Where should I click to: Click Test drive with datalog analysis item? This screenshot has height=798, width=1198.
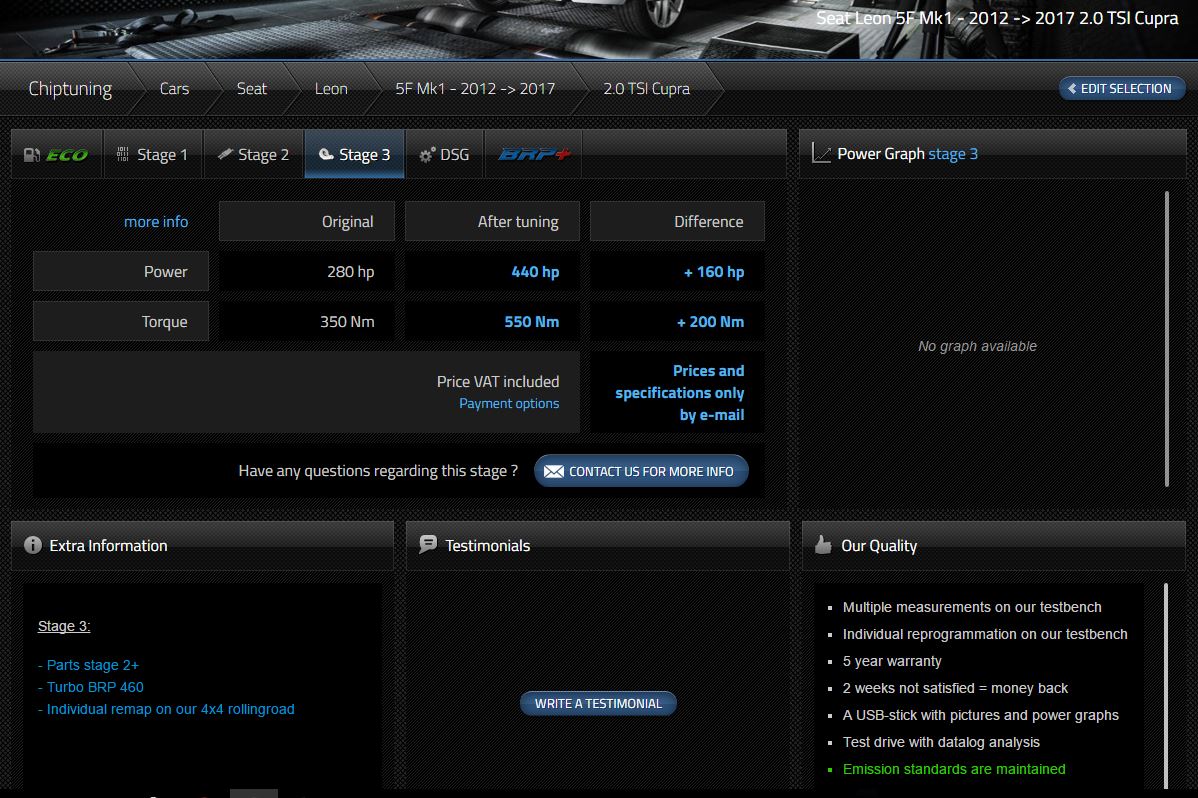(x=941, y=742)
